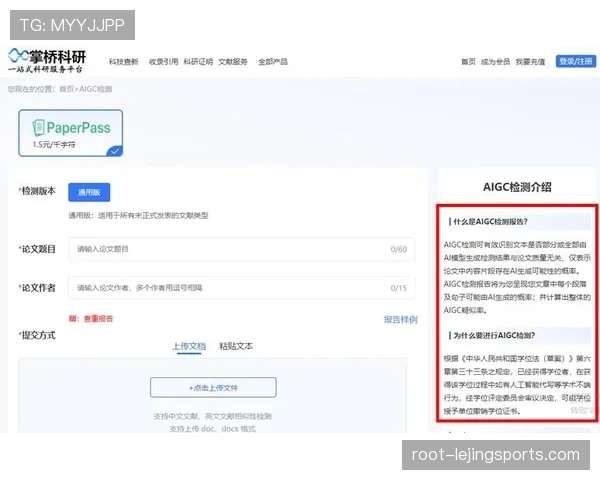This screenshot has width=600, height=480.
Task: Click the 为什么要进行AIGC检测? heading
Action: click(x=494, y=335)
